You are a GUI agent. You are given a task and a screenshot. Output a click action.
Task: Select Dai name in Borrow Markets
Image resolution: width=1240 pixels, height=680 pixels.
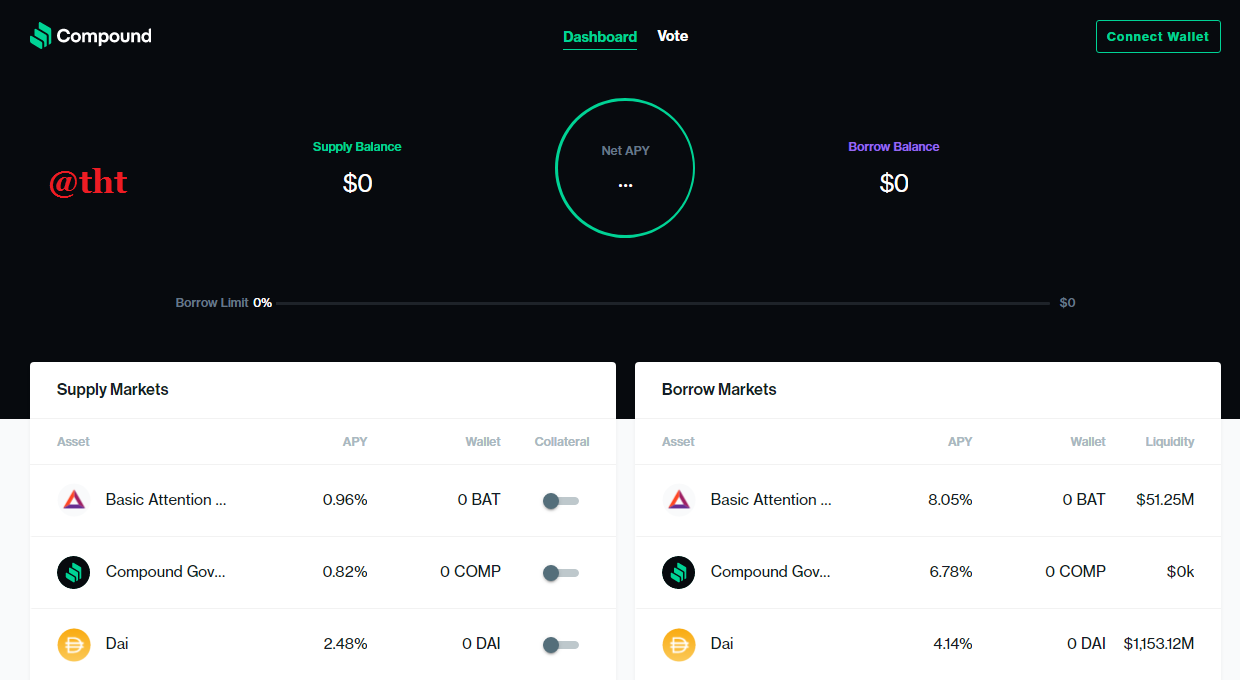click(722, 644)
